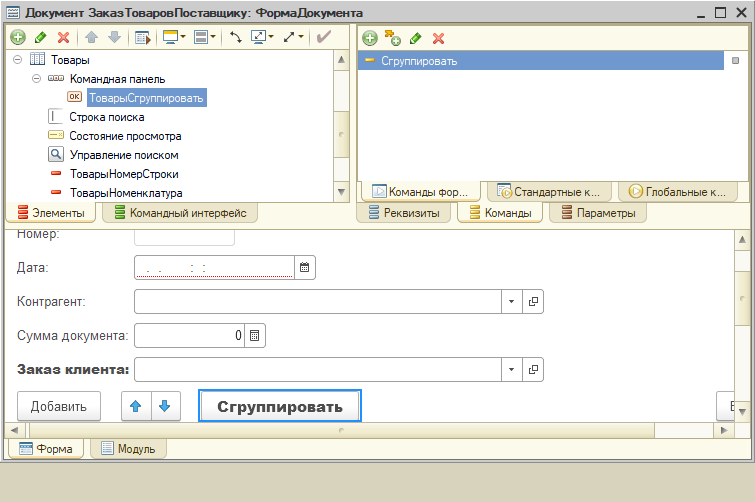Switch to the Реквизиты tab

(404, 212)
